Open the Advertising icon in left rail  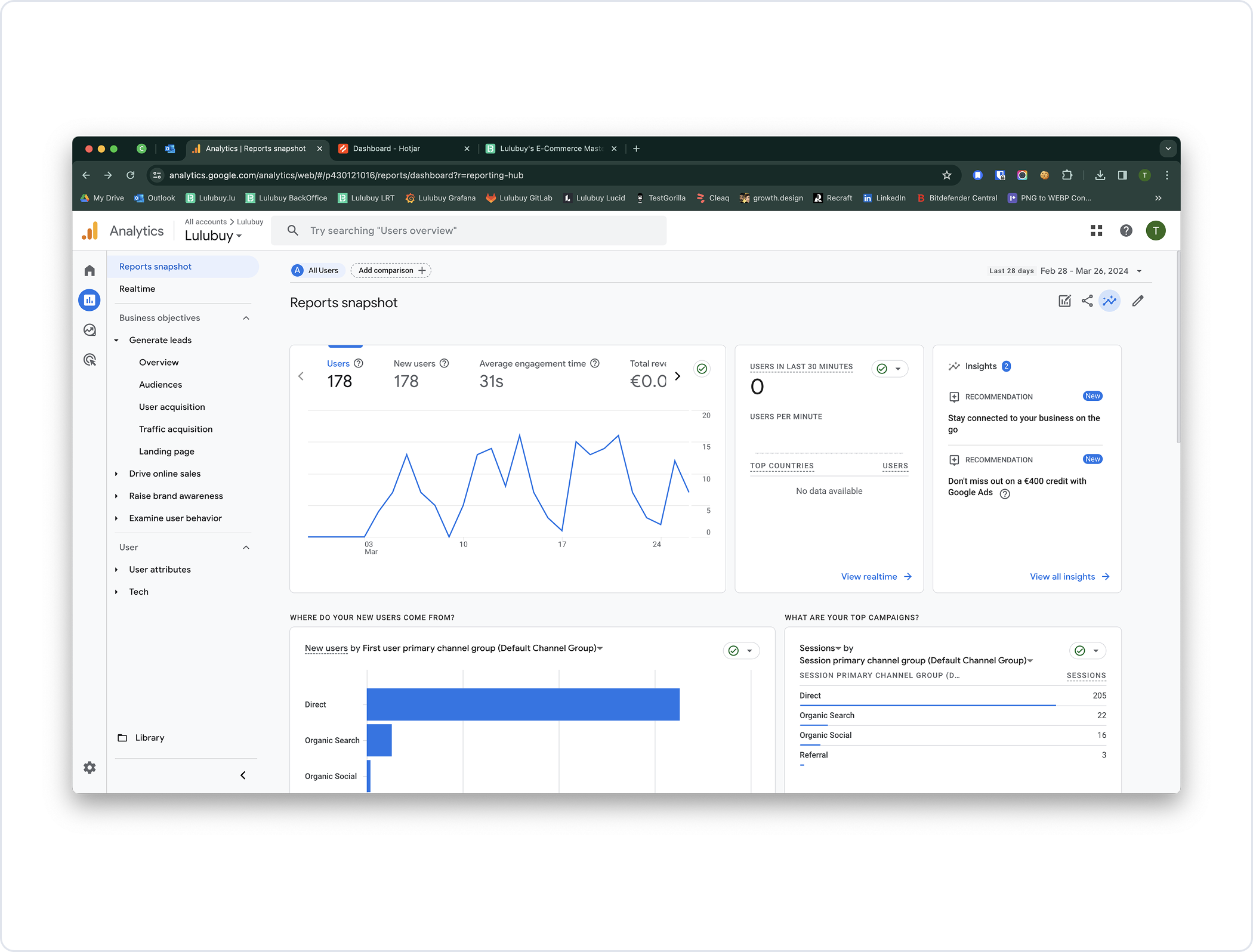(x=89, y=360)
